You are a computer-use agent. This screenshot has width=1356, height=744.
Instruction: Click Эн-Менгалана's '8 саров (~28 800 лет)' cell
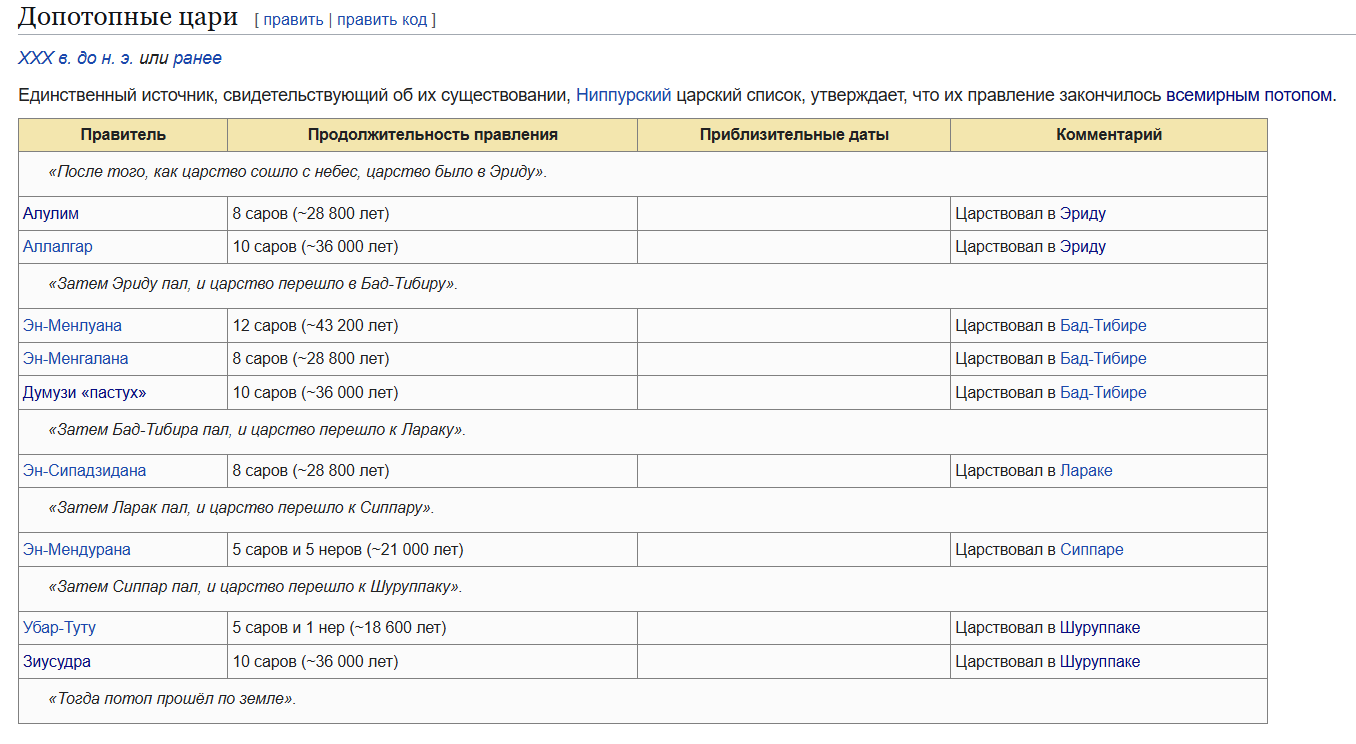[x=433, y=358]
